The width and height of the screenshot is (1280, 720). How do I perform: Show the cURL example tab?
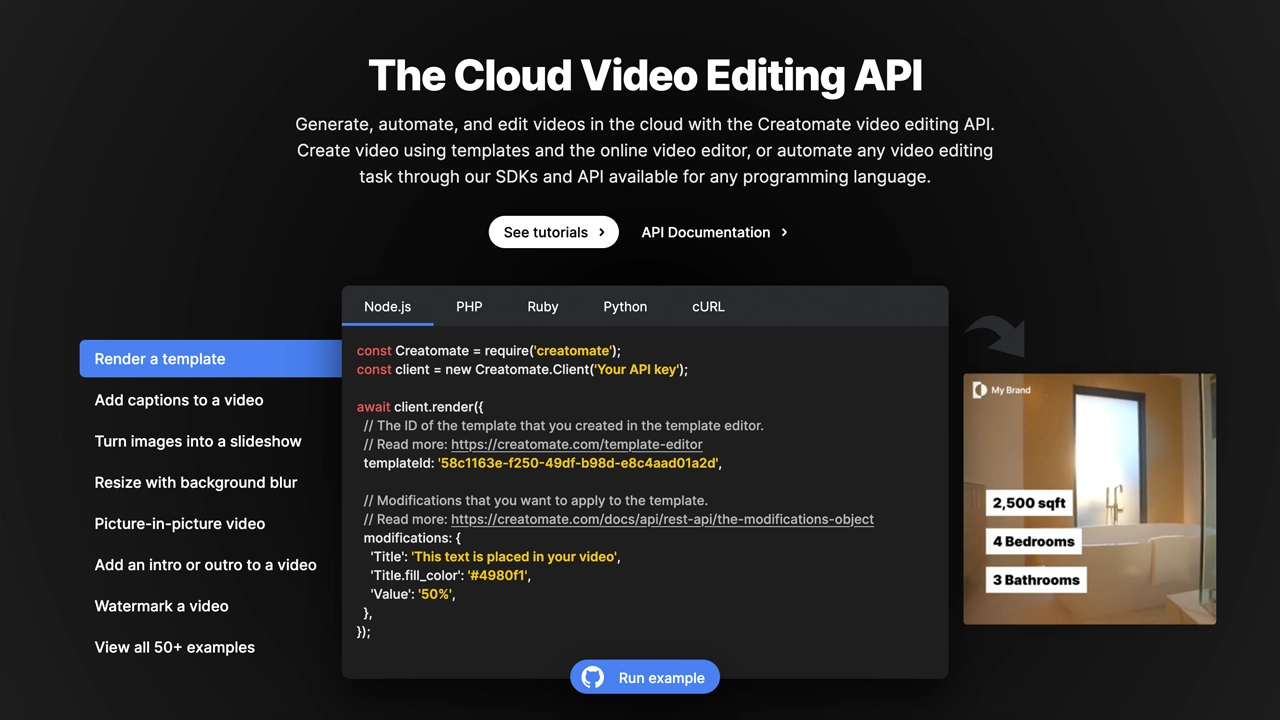coord(708,307)
